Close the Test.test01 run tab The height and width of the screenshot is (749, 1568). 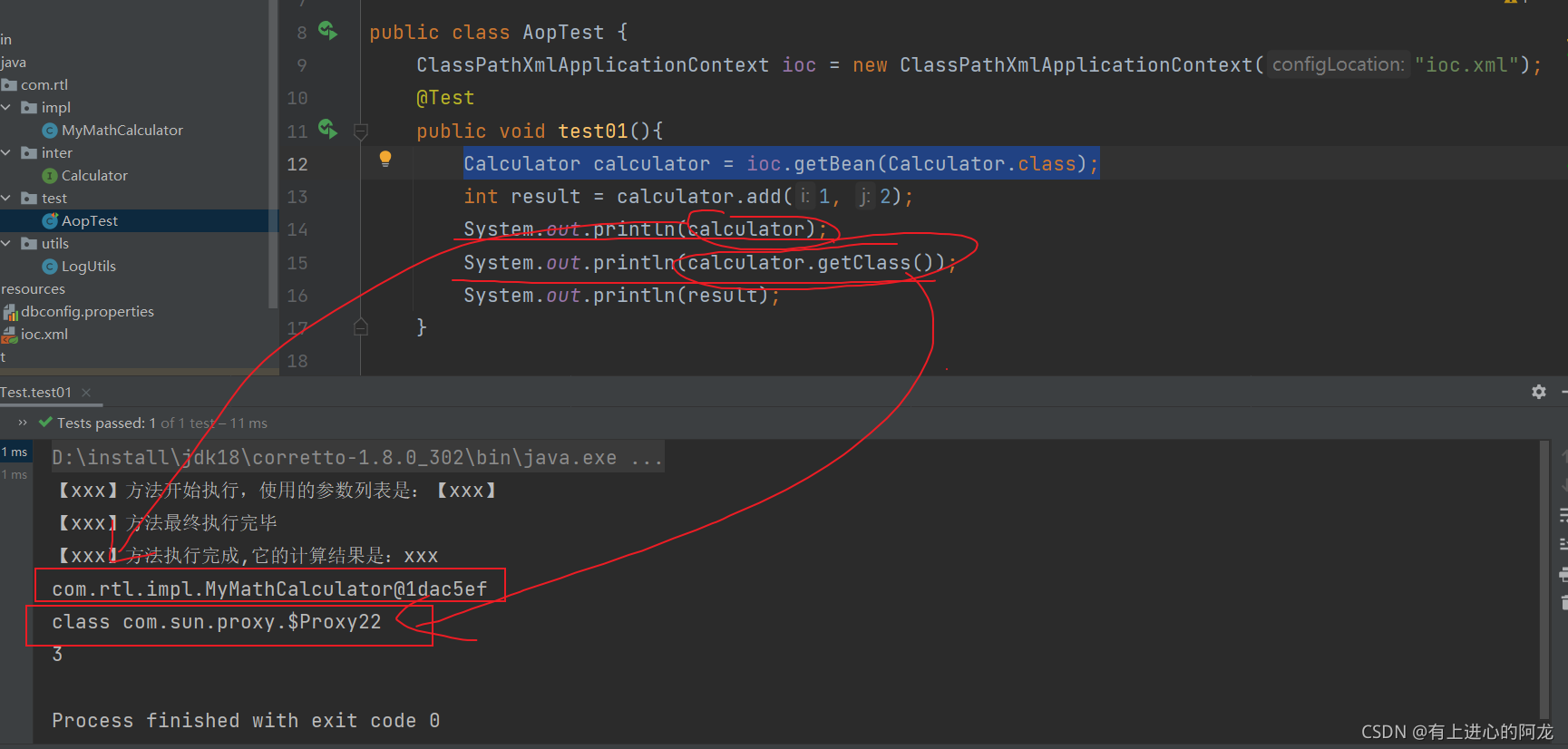(x=86, y=393)
